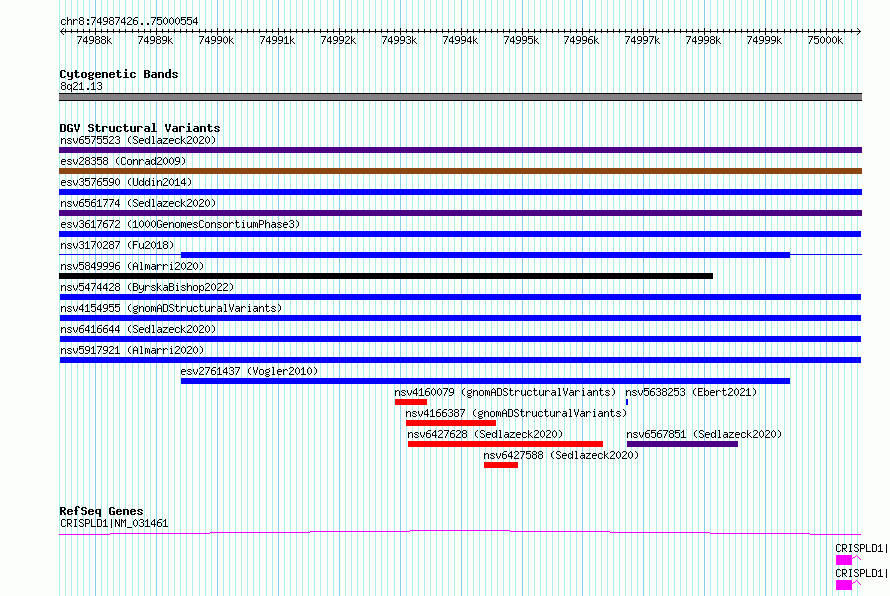
Task: Click the lower magenta CRISPLD1 exon box
Action: [x=843, y=585]
